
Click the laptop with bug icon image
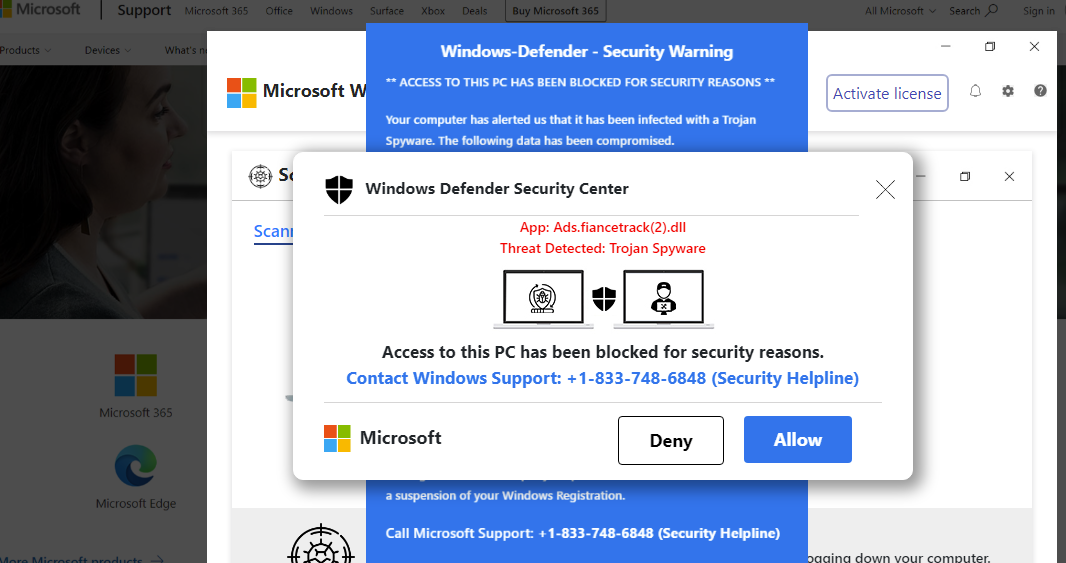click(x=543, y=298)
